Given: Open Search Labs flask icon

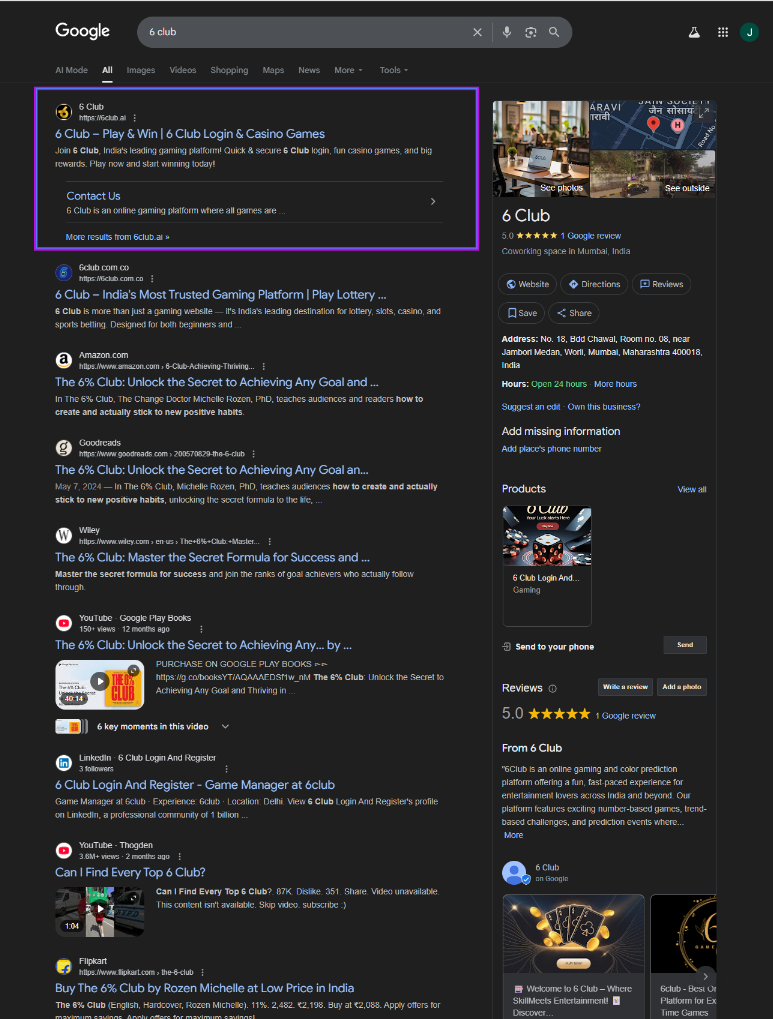Looking at the screenshot, I should pyautogui.click(x=694, y=32).
